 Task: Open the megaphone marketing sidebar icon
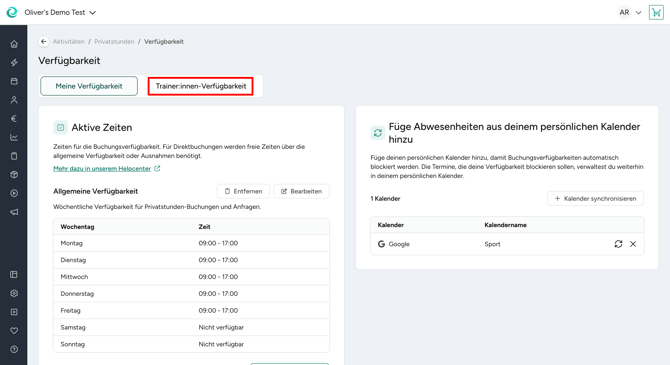pos(14,212)
